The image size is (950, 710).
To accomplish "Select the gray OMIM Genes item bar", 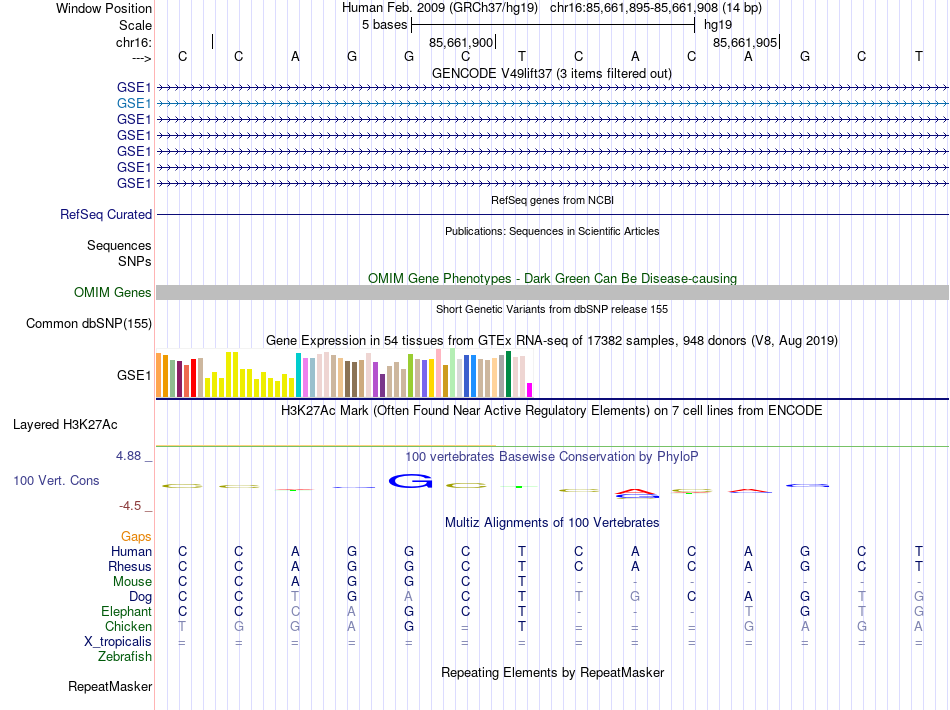I will click(552, 292).
